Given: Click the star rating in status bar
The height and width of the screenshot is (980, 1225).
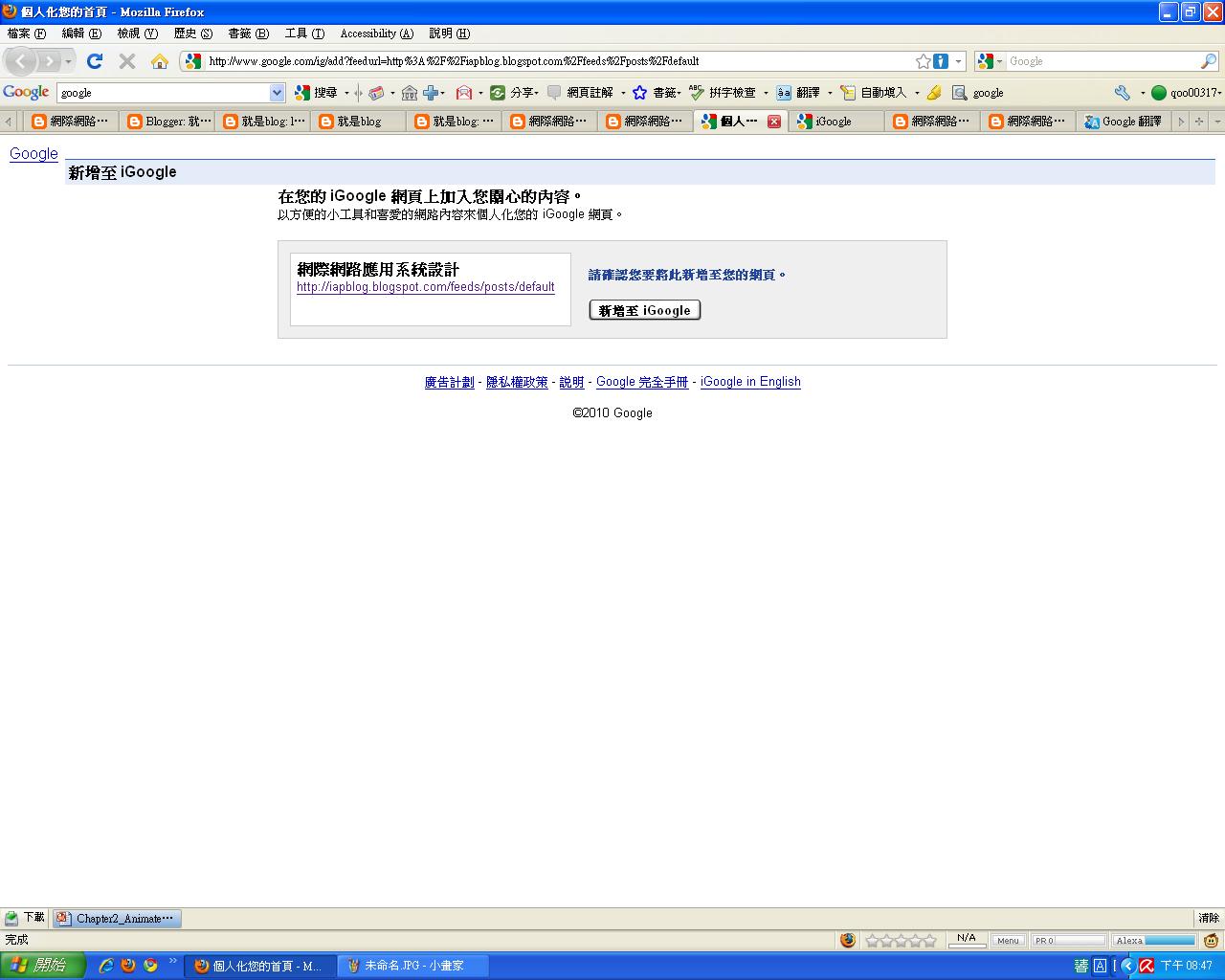Looking at the screenshot, I should click(x=901, y=941).
